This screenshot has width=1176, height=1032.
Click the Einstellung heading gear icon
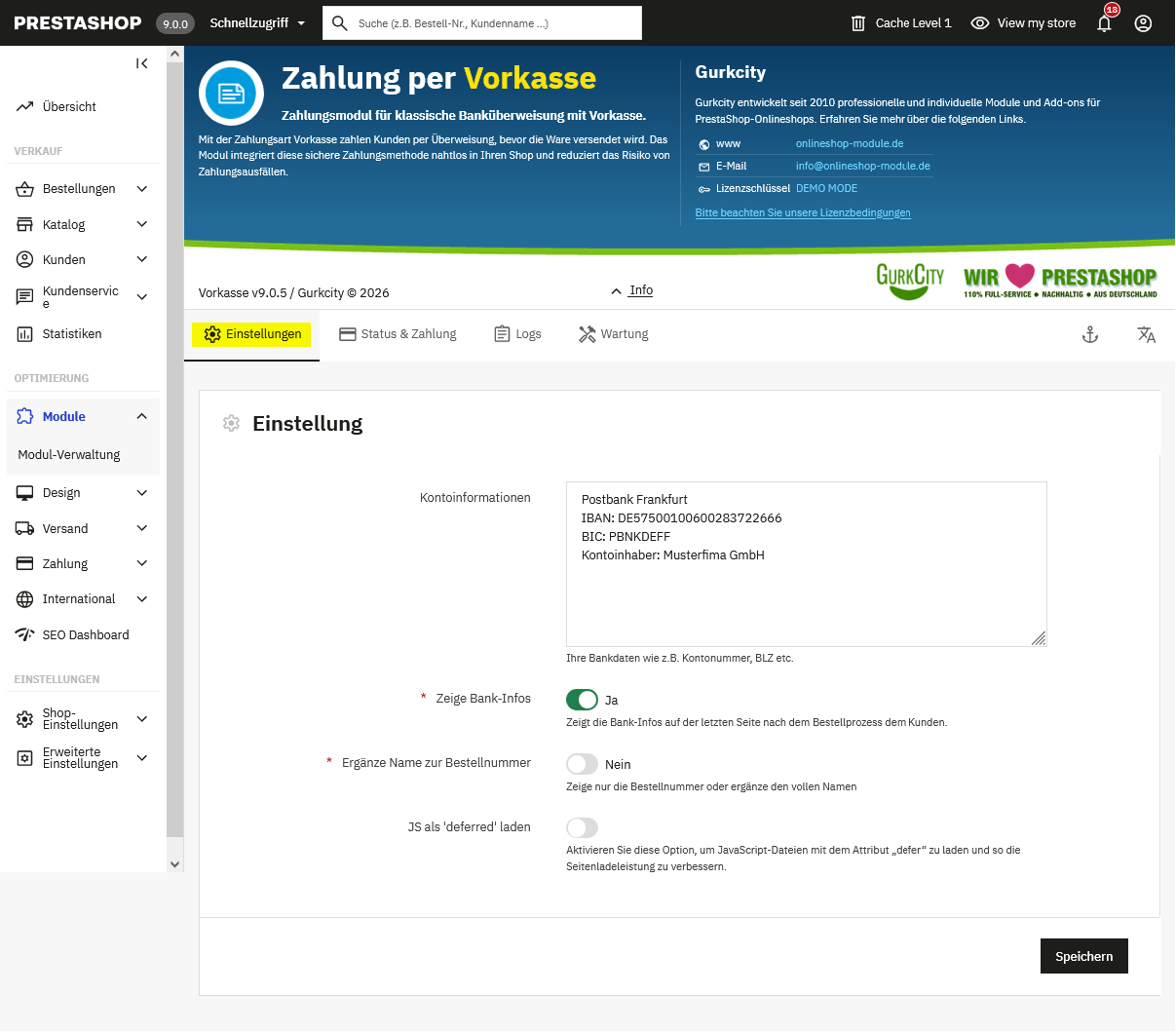pyautogui.click(x=231, y=423)
